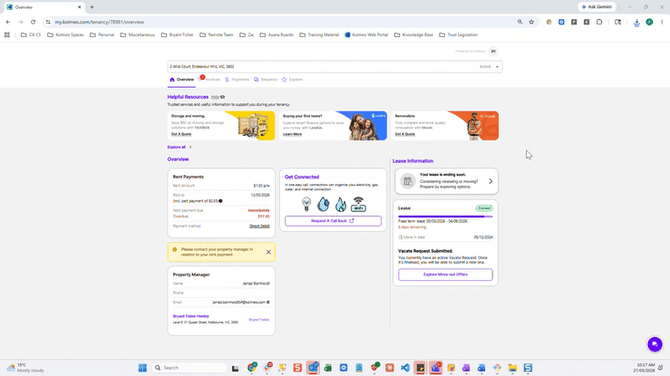Open the Bryant Fisher Hanley agency link
The image size is (670, 376).
[191, 316]
